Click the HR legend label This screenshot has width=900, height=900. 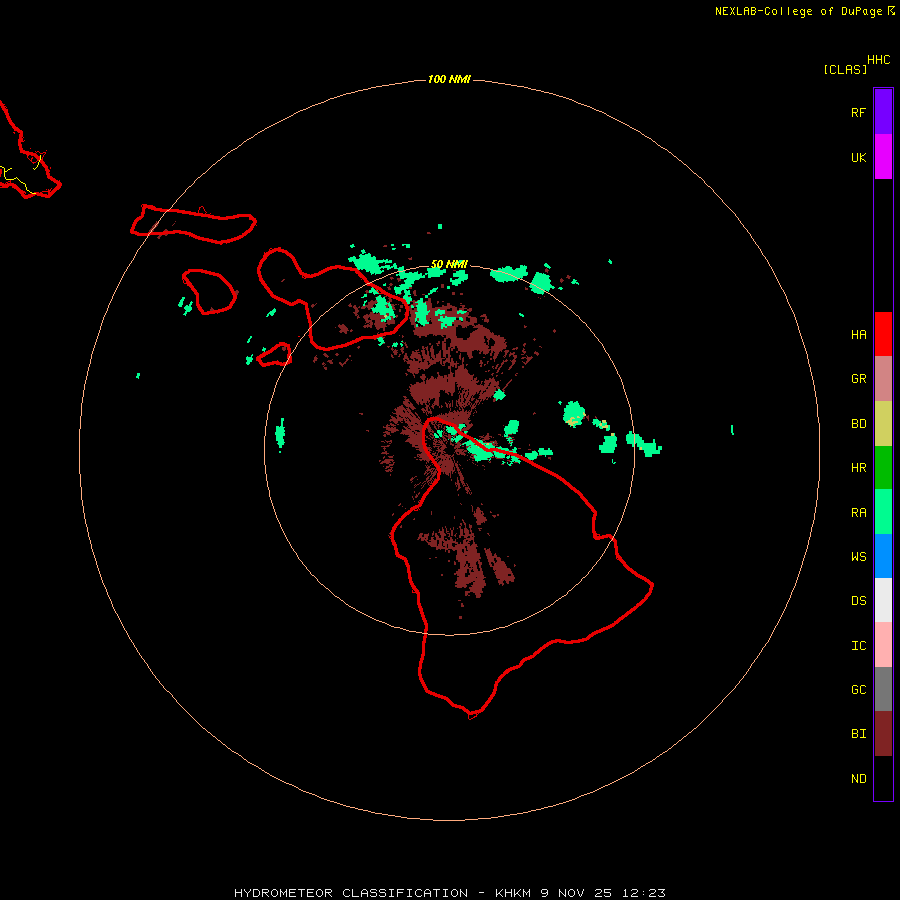[858, 468]
